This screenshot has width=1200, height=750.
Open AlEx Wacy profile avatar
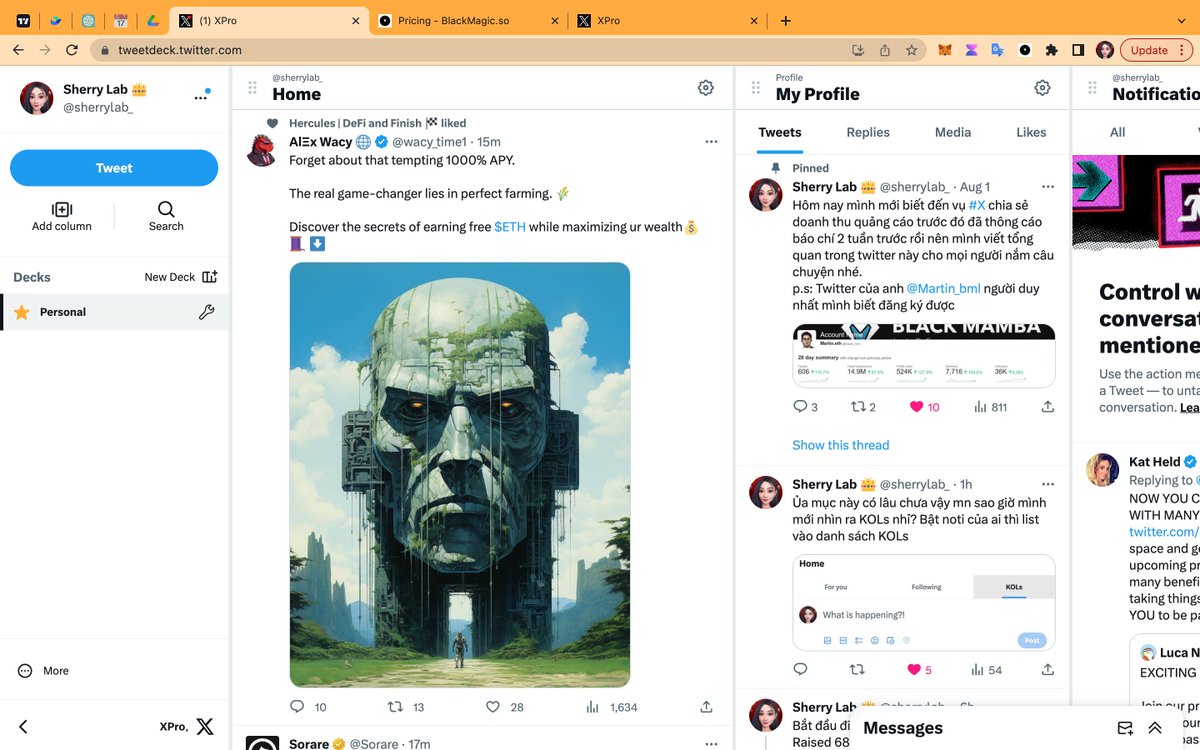(x=263, y=150)
